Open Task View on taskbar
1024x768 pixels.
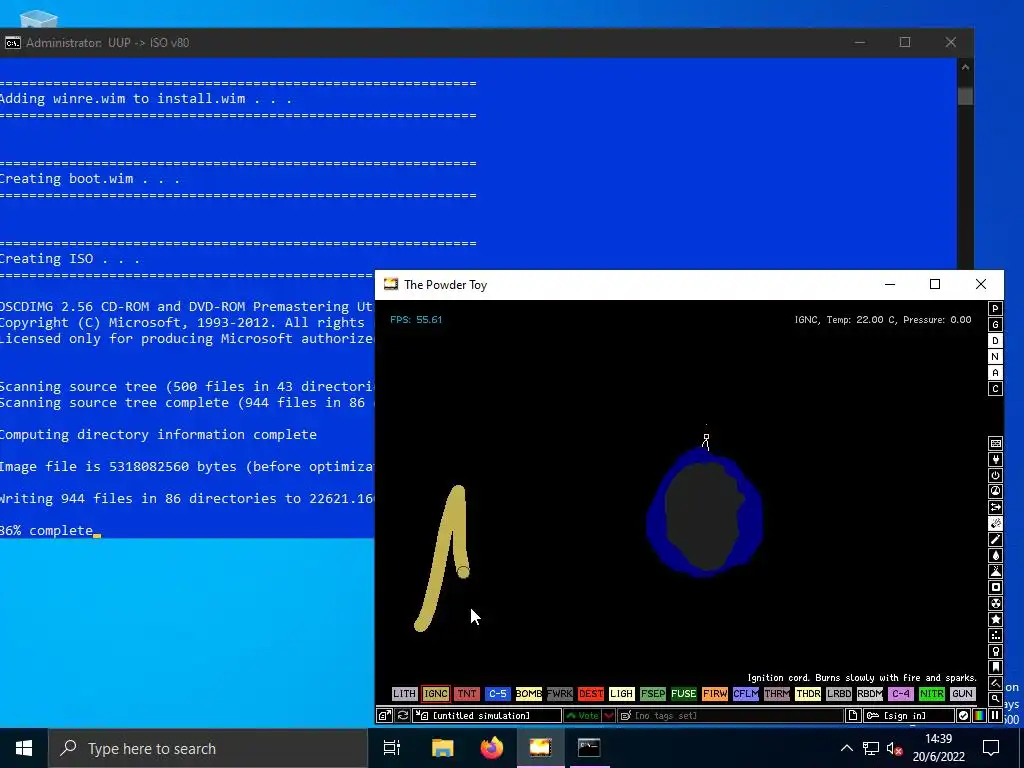[x=392, y=748]
